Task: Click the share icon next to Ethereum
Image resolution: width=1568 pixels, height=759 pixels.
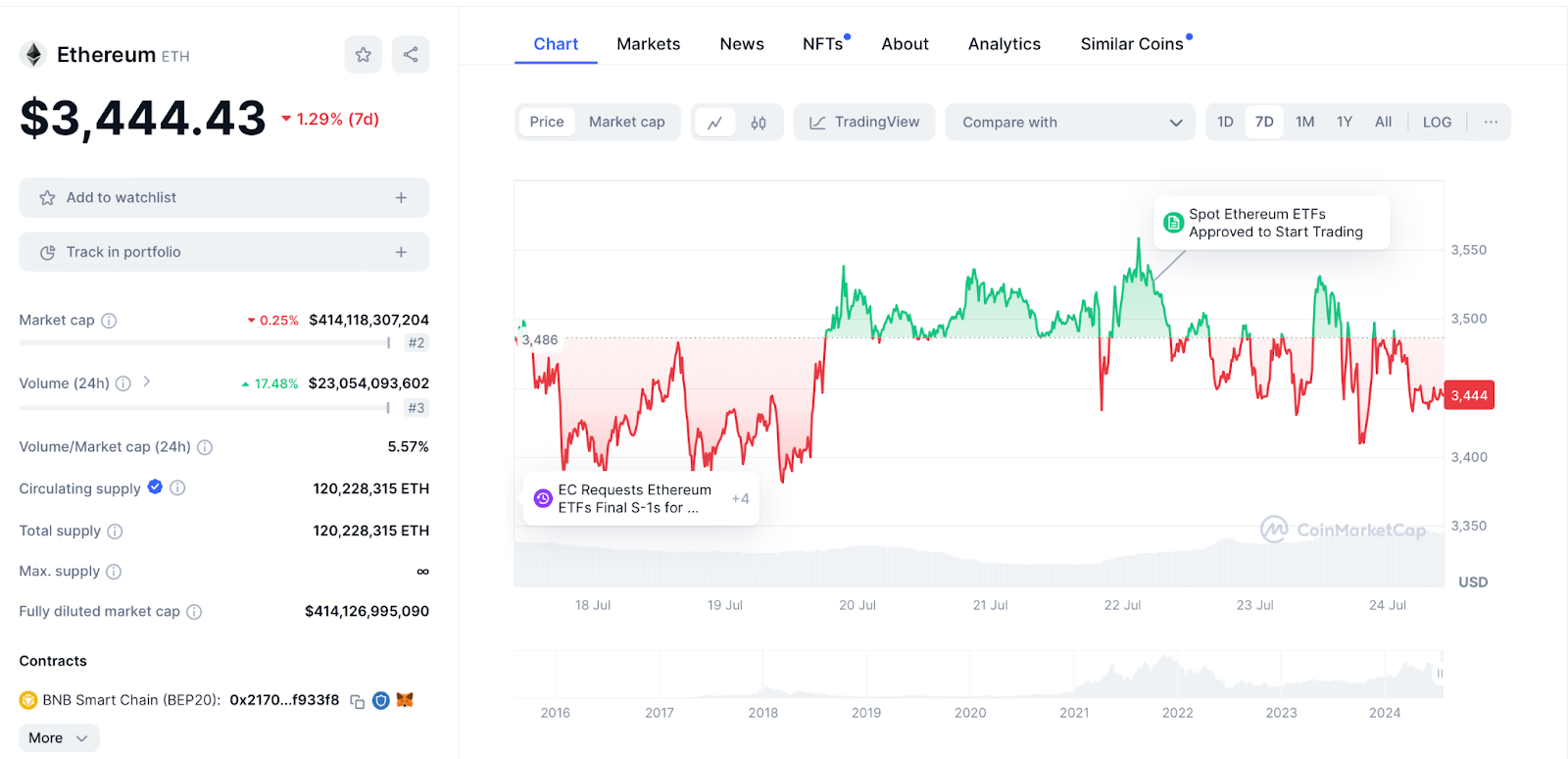Action: click(x=411, y=55)
